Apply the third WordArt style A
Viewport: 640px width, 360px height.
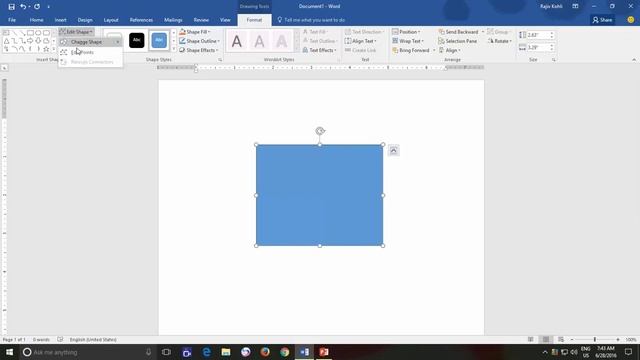(x=282, y=41)
